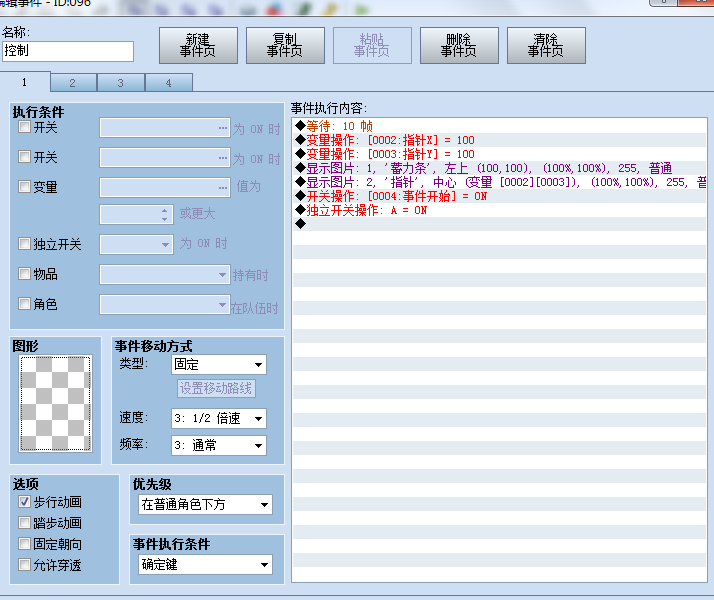Tick the 变量 condition checkbox
The height and width of the screenshot is (600, 714).
tap(24, 187)
